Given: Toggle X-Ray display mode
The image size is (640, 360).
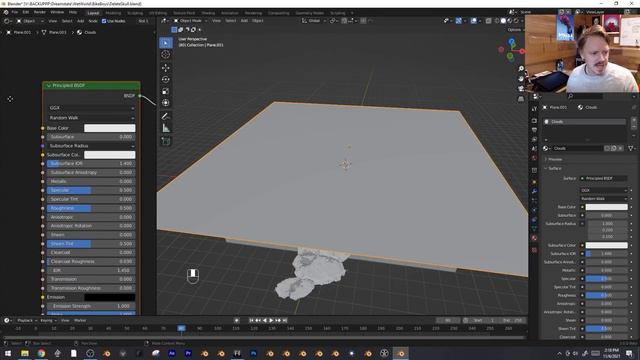Looking at the screenshot, I should pos(489,21).
